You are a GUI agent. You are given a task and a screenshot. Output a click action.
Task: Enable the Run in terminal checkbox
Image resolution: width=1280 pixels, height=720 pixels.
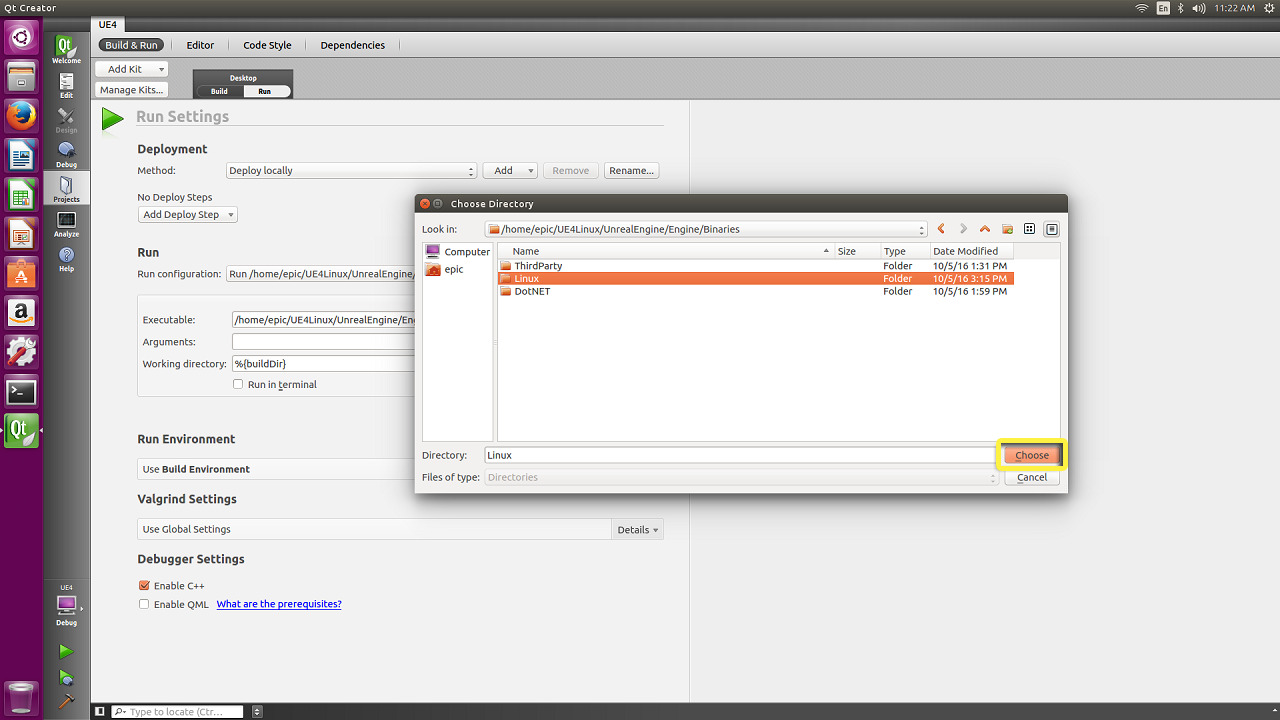pyautogui.click(x=238, y=384)
